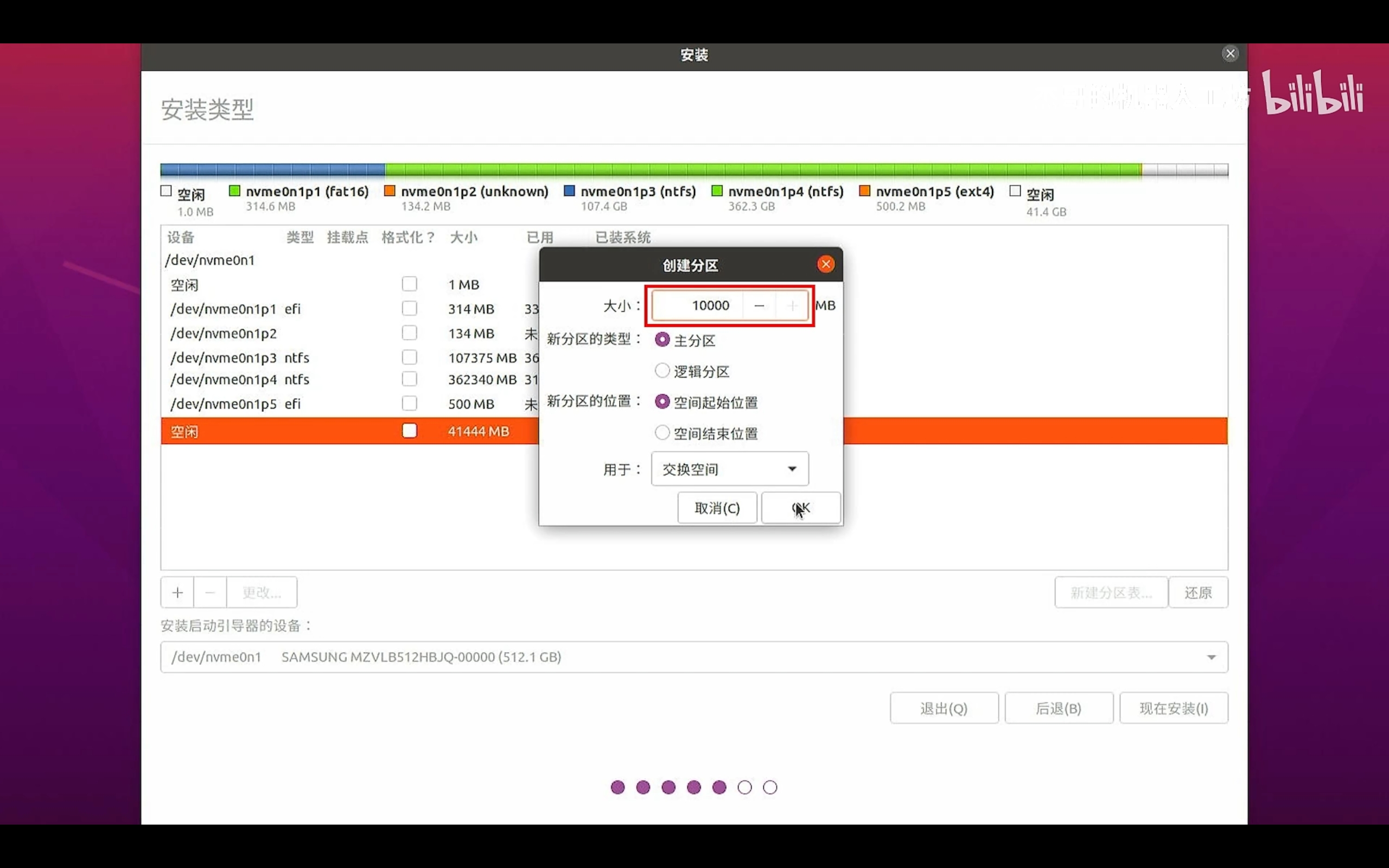Viewport: 1389px width, 868px height.
Task: Click the 格式化？ column header
Action: (x=408, y=237)
